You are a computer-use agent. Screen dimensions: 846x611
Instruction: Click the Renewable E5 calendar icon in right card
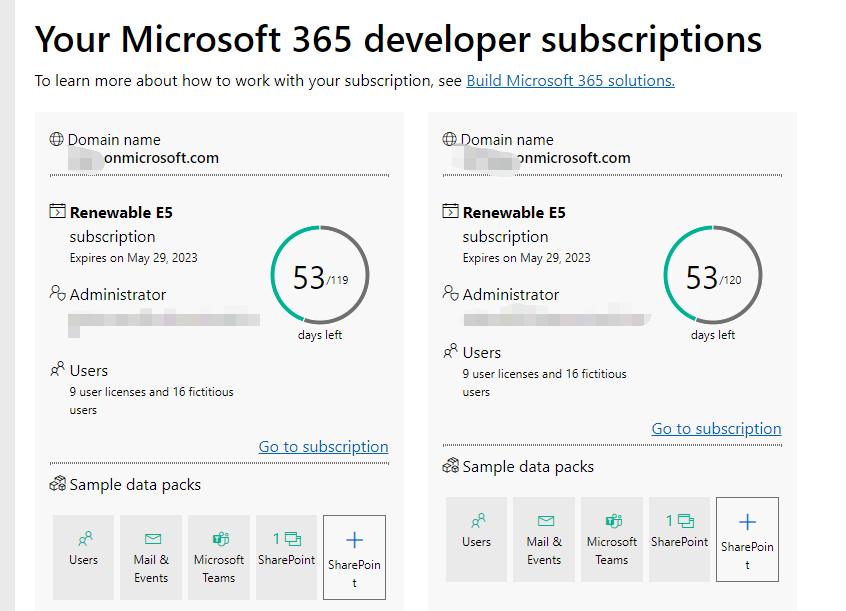point(450,212)
